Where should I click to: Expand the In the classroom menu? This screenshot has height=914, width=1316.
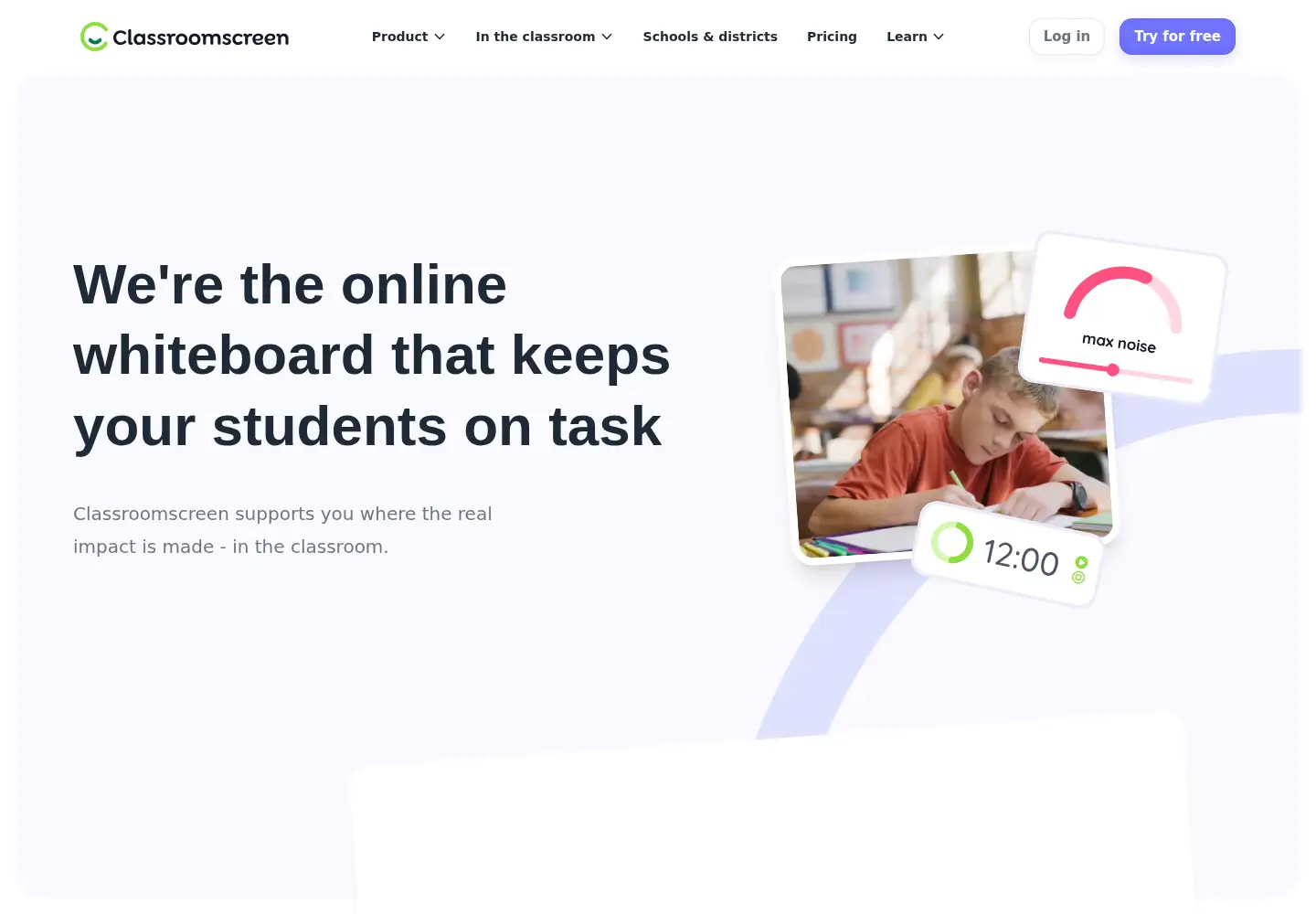pyautogui.click(x=544, y=37)
